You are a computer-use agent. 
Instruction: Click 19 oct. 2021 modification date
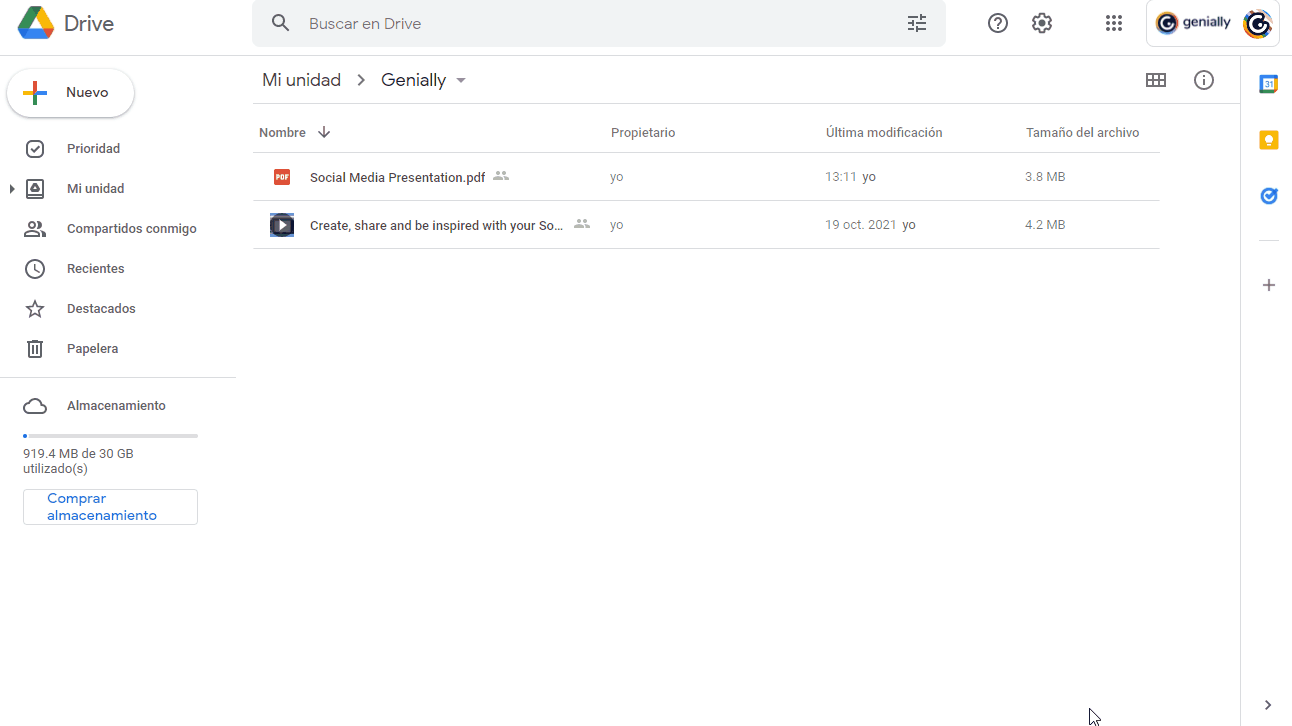pos(861,225)
